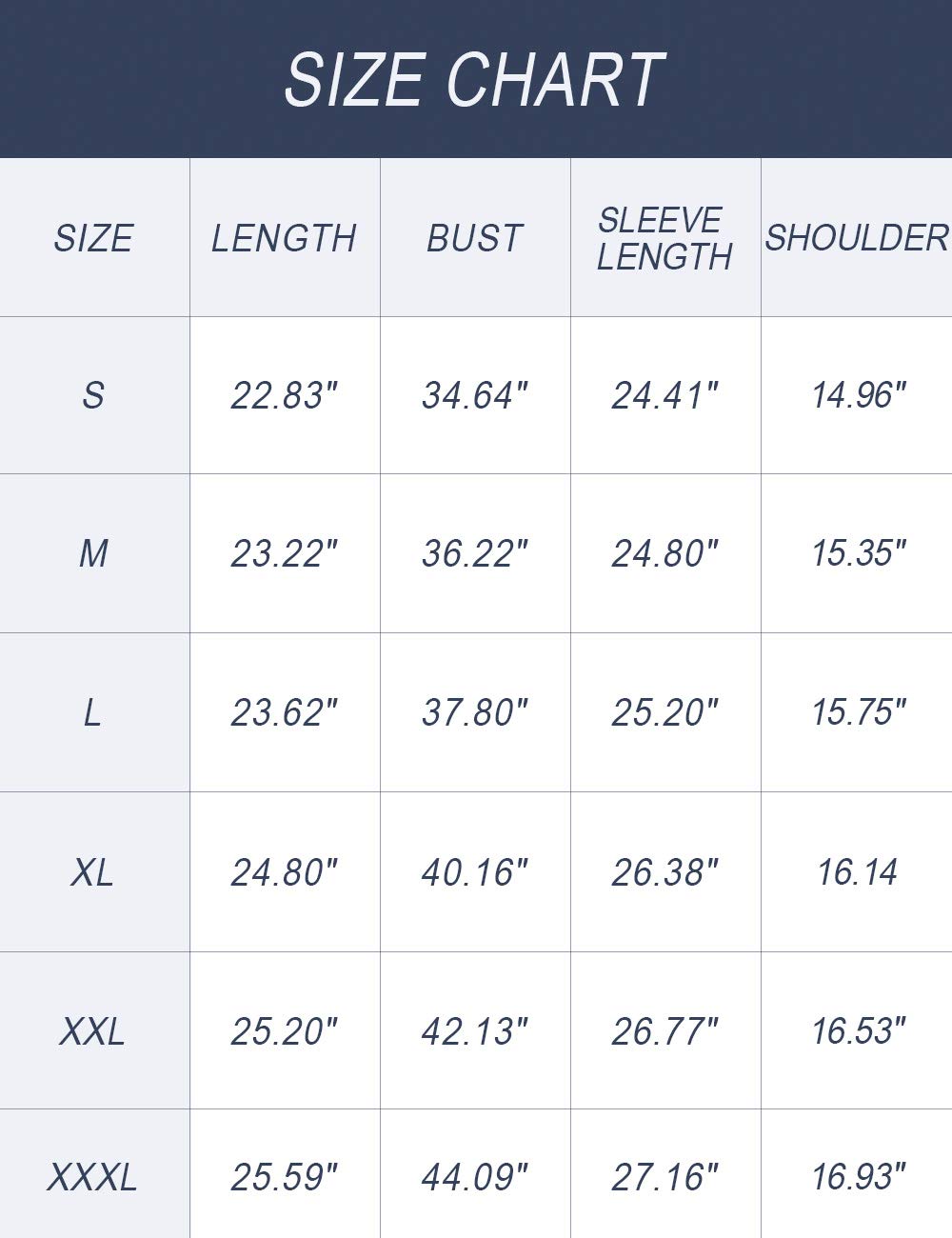Select the SLEEVE LENGTH column header
The image size is (952, 1238).
click(664, 238)
